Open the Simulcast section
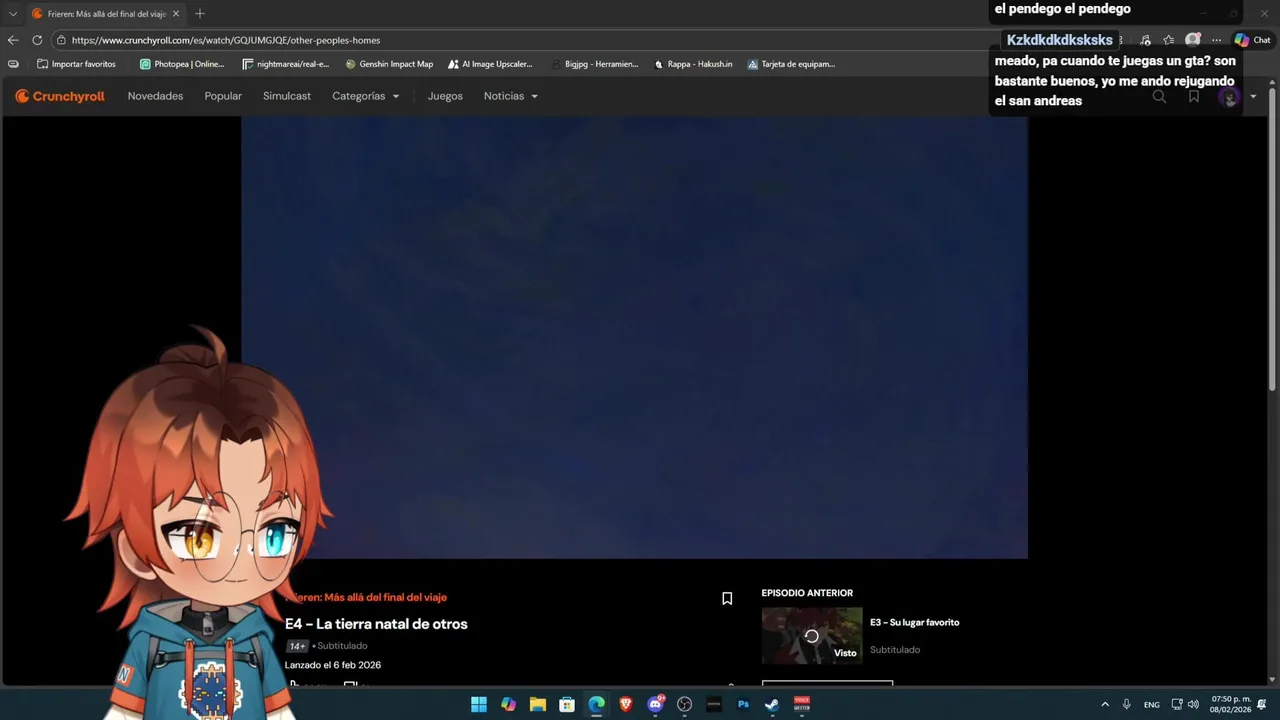The height and width of the screenshot is (720, 1280). tap(287, 96)
